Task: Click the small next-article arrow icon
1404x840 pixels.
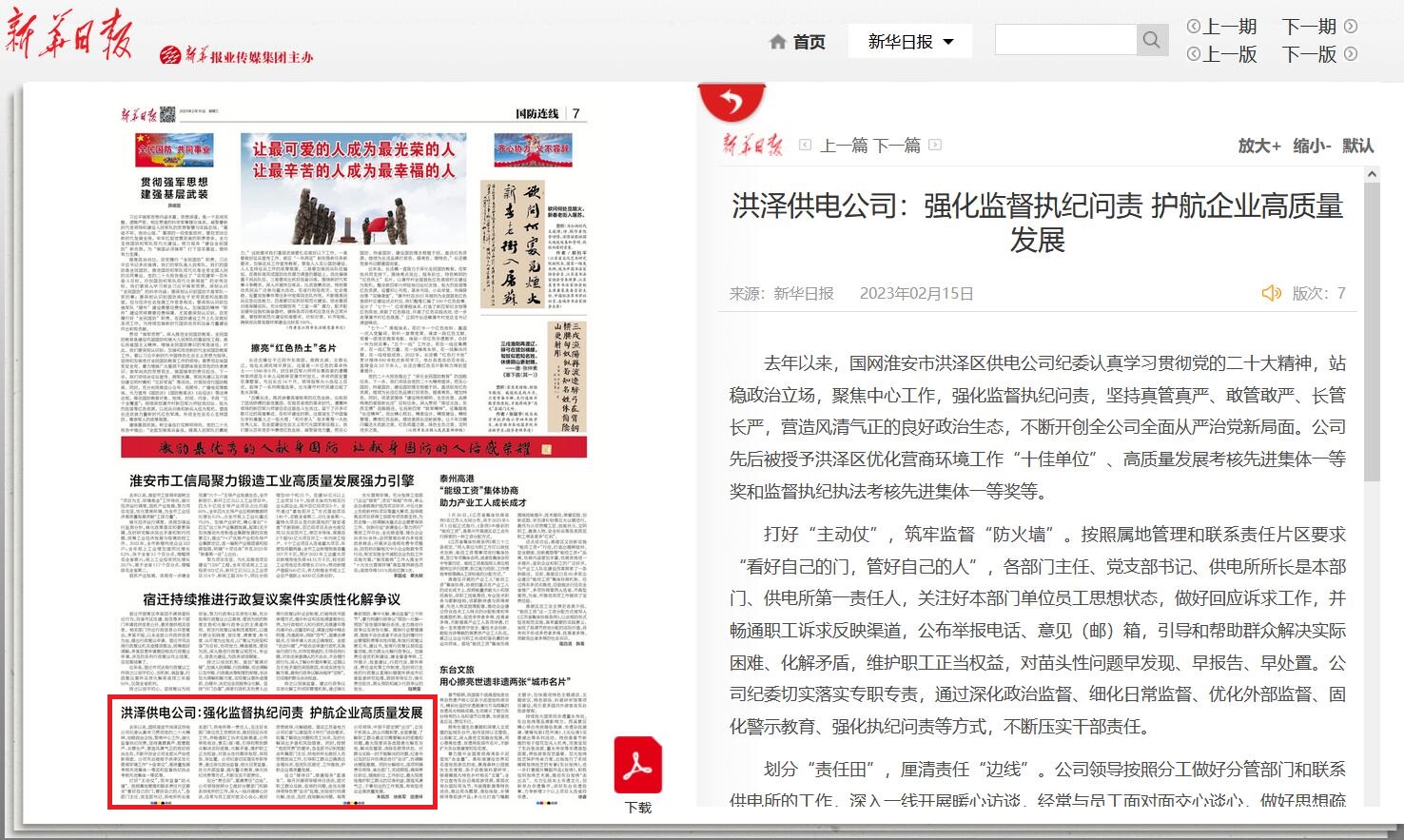Action: pos(935,146)
